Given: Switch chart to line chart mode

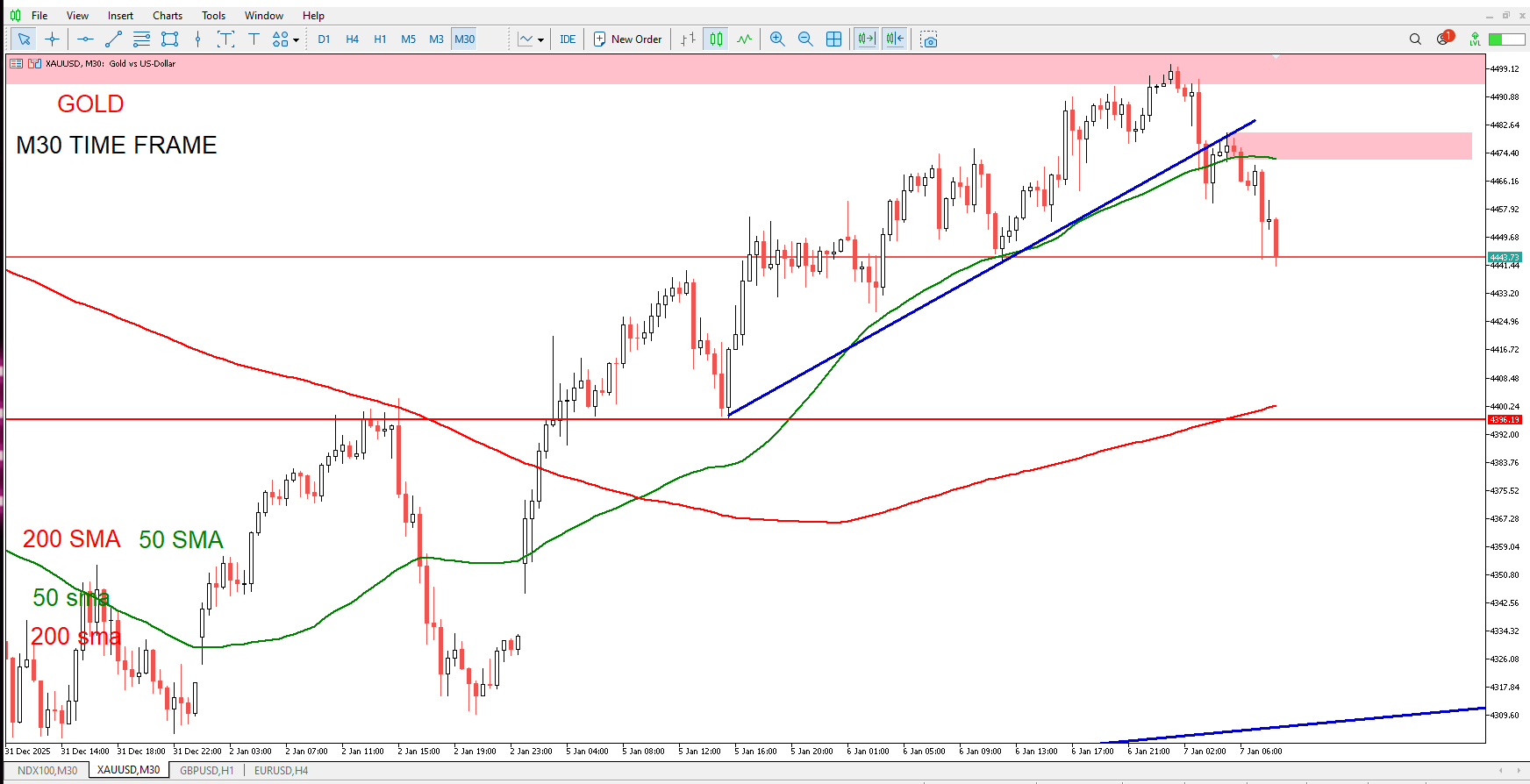Looking at the screenshot, I should [745, 39].
